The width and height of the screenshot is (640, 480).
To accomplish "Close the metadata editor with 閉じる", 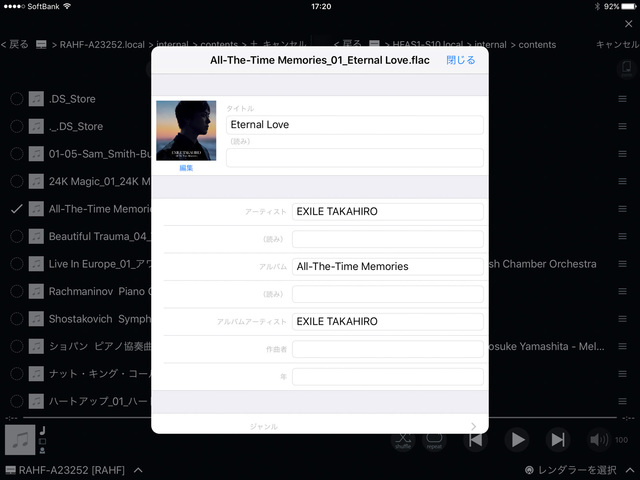I will coord(460,60).
